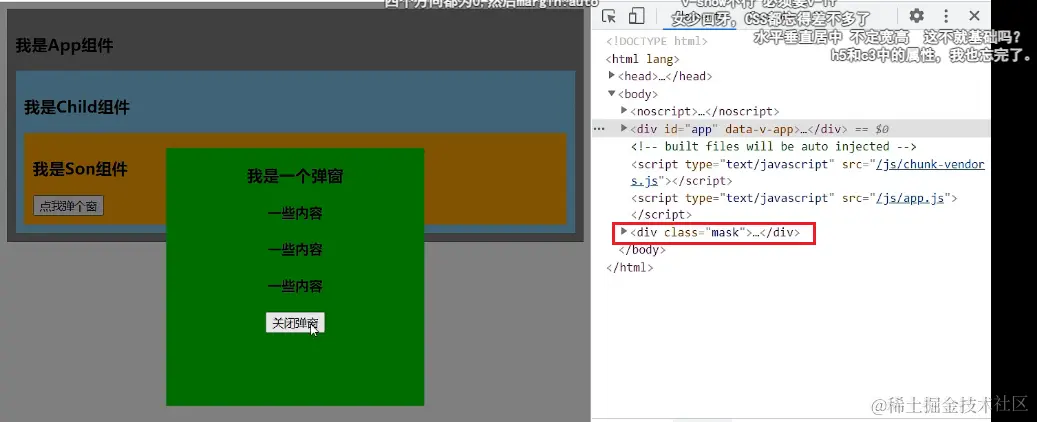
Task: Click the inspect element picker icon
Action: 609,17
